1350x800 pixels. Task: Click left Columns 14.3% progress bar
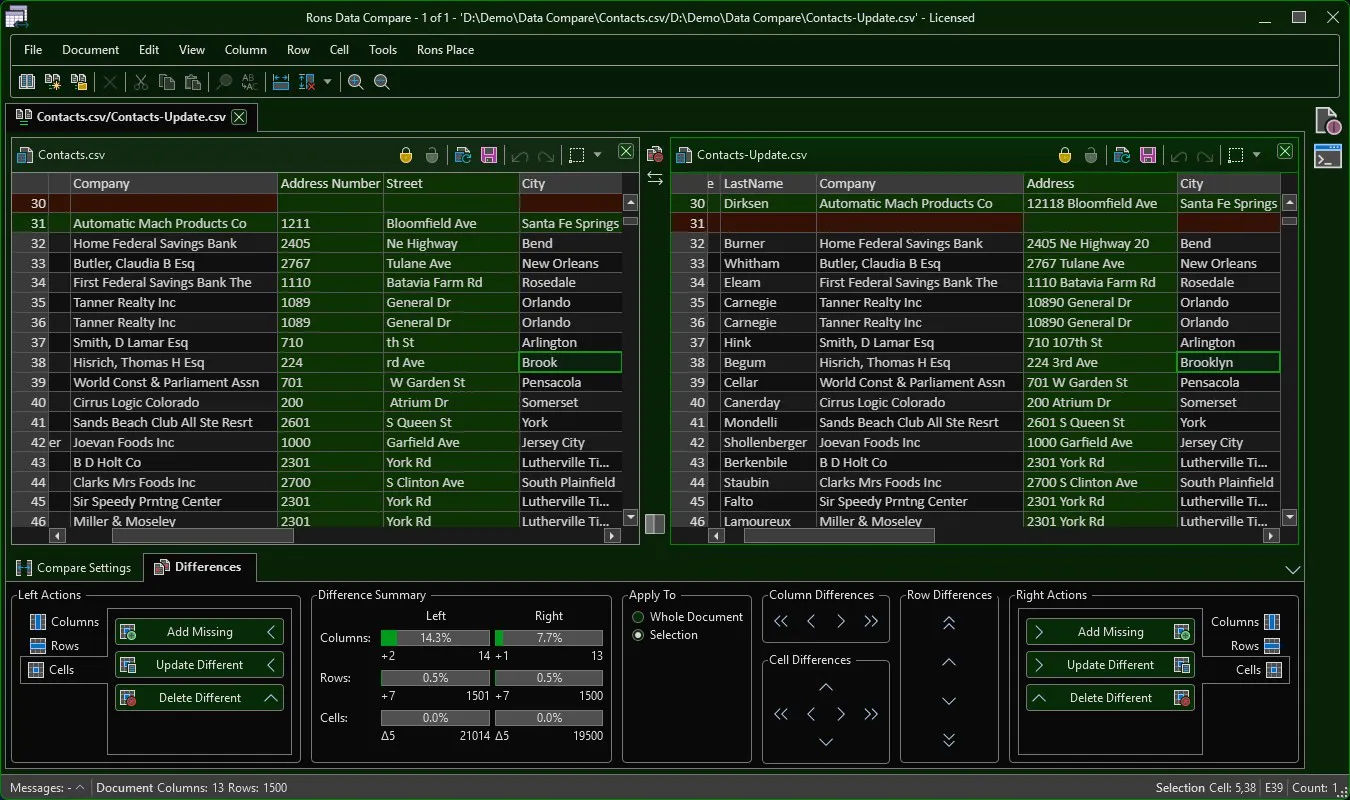coord(435,638)
